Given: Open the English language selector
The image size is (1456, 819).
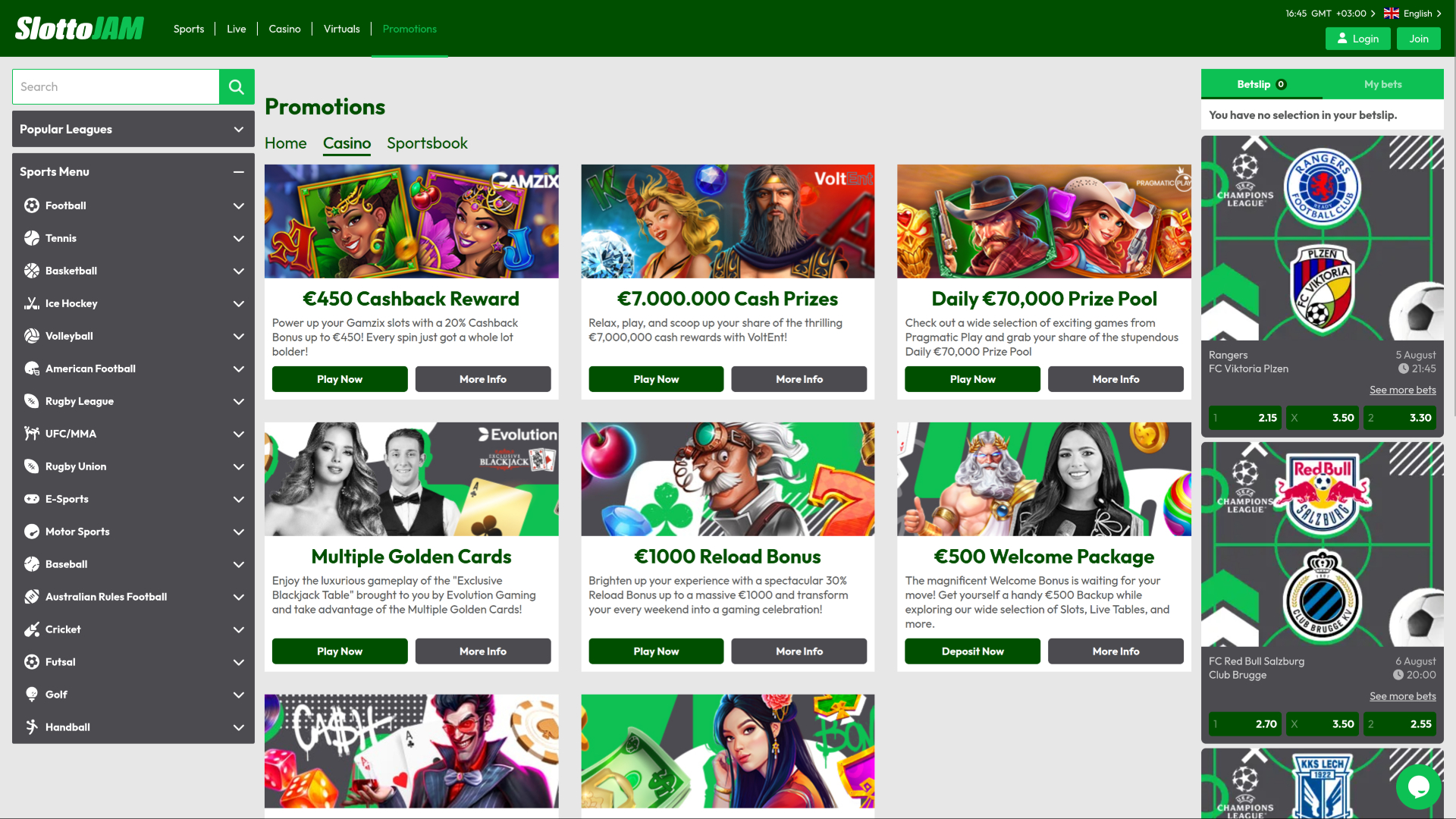Looking at the screenshot, I should pos(1412,13).
